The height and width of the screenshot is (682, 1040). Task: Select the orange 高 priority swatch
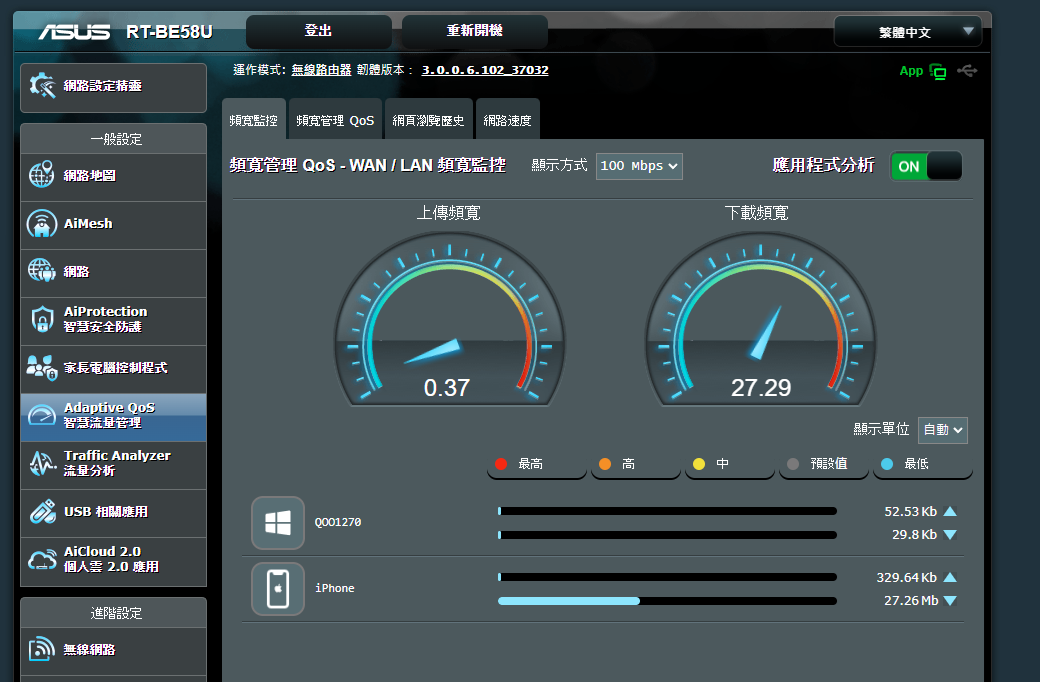[605, 464]
